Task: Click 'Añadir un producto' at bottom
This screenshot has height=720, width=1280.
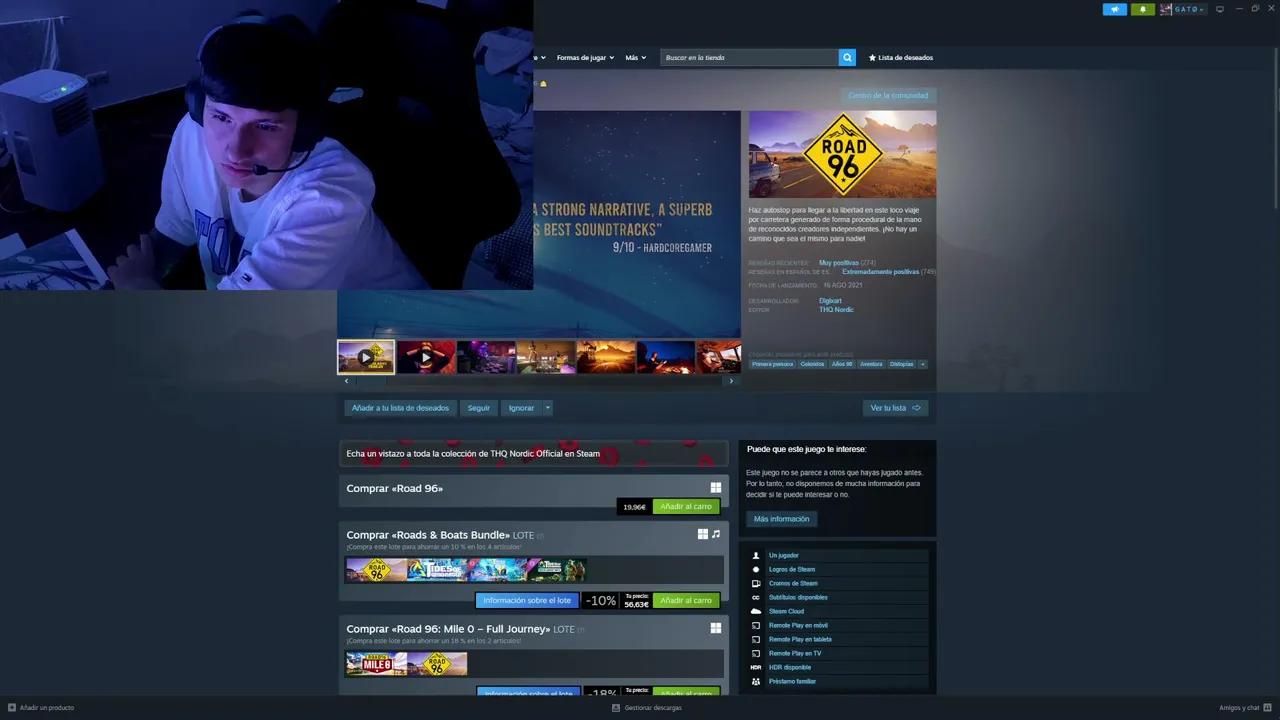Action: 41,708
